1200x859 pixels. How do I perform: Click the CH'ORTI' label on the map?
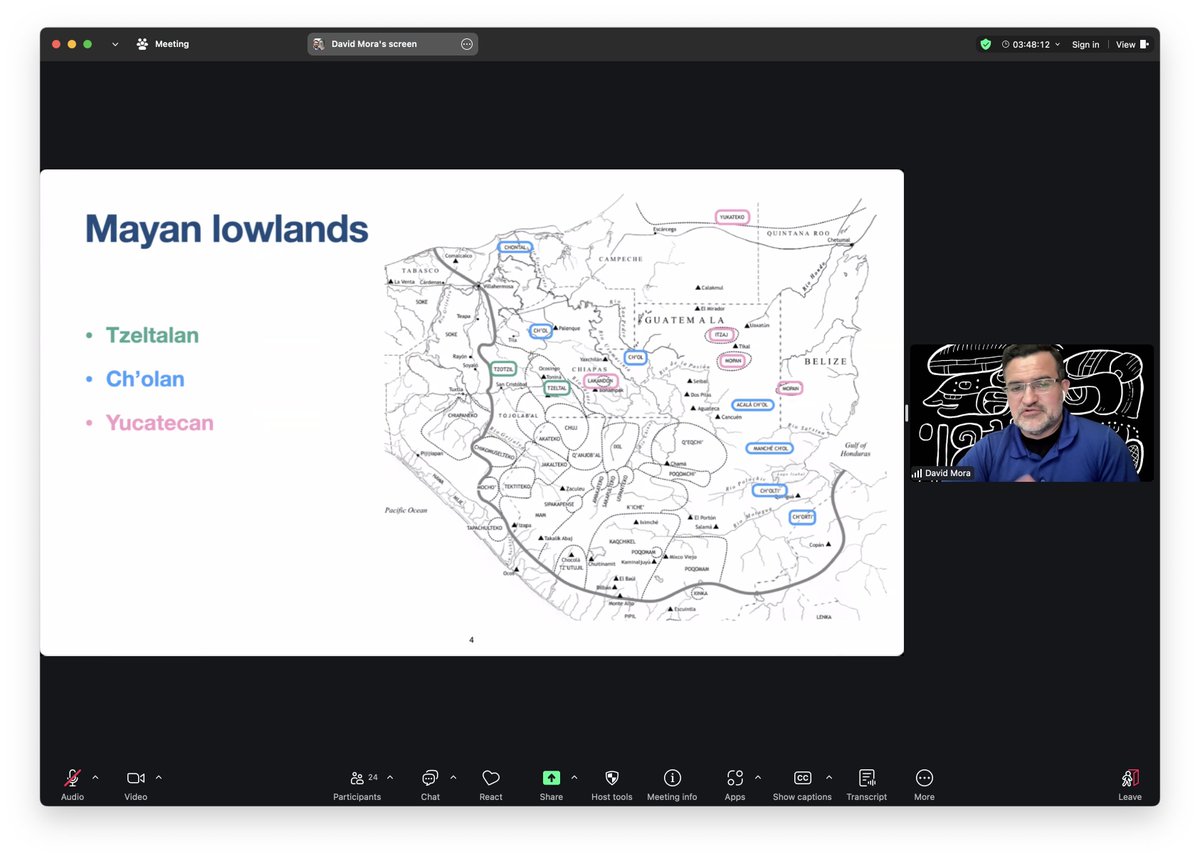(802, 517)
